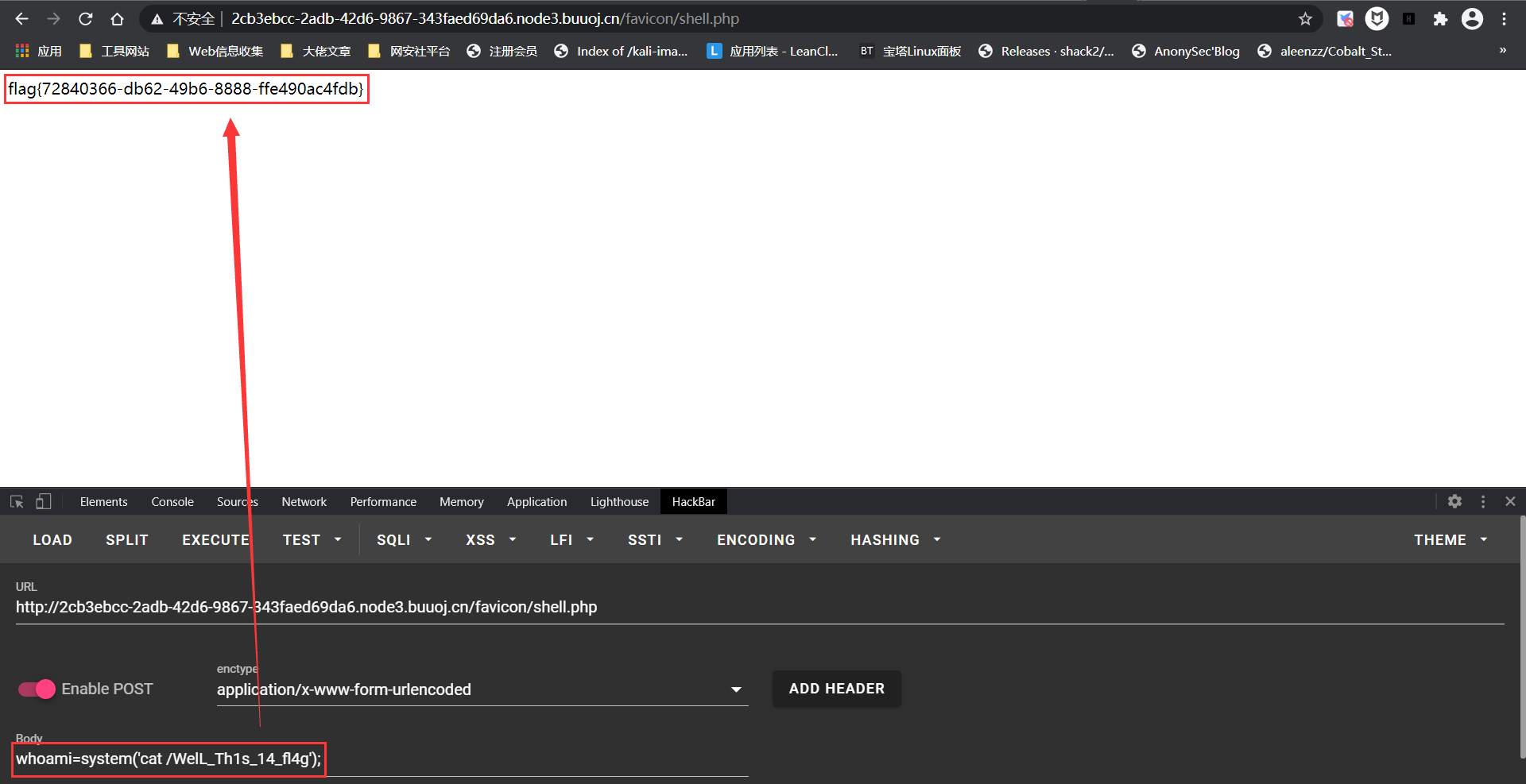Switch to the Elements tab

103,502
